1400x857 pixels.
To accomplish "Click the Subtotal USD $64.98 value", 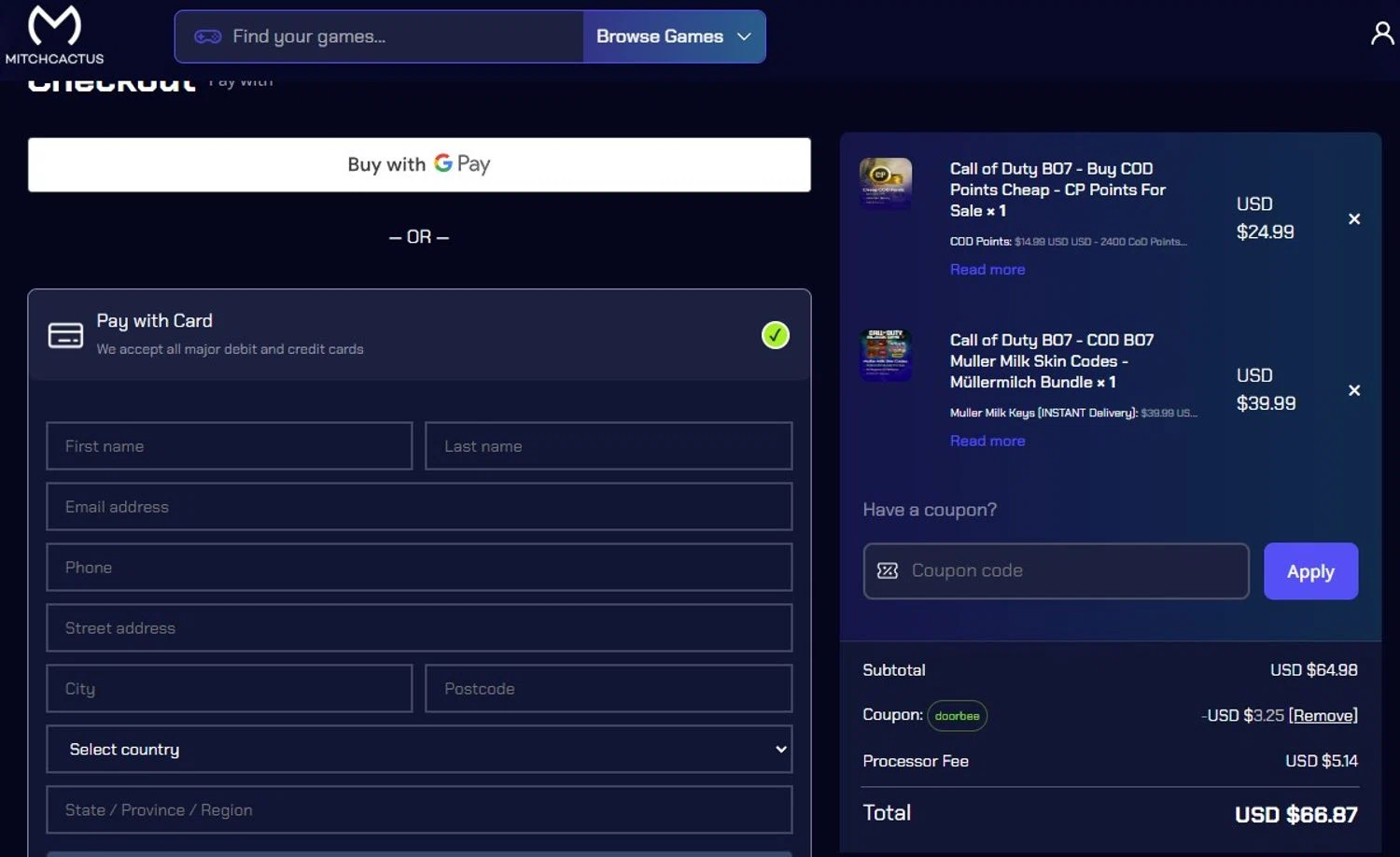I will click(1313, 670).
